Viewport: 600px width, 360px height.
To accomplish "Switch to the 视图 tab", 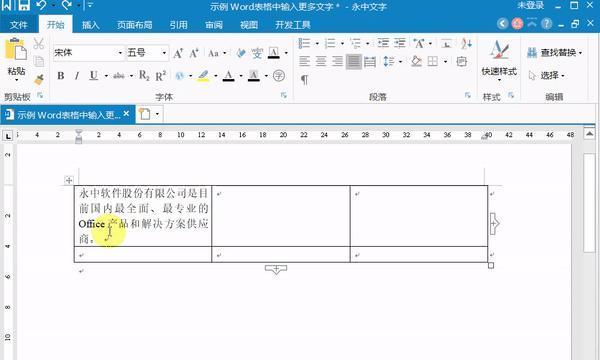I will click(x=249, y=25).
